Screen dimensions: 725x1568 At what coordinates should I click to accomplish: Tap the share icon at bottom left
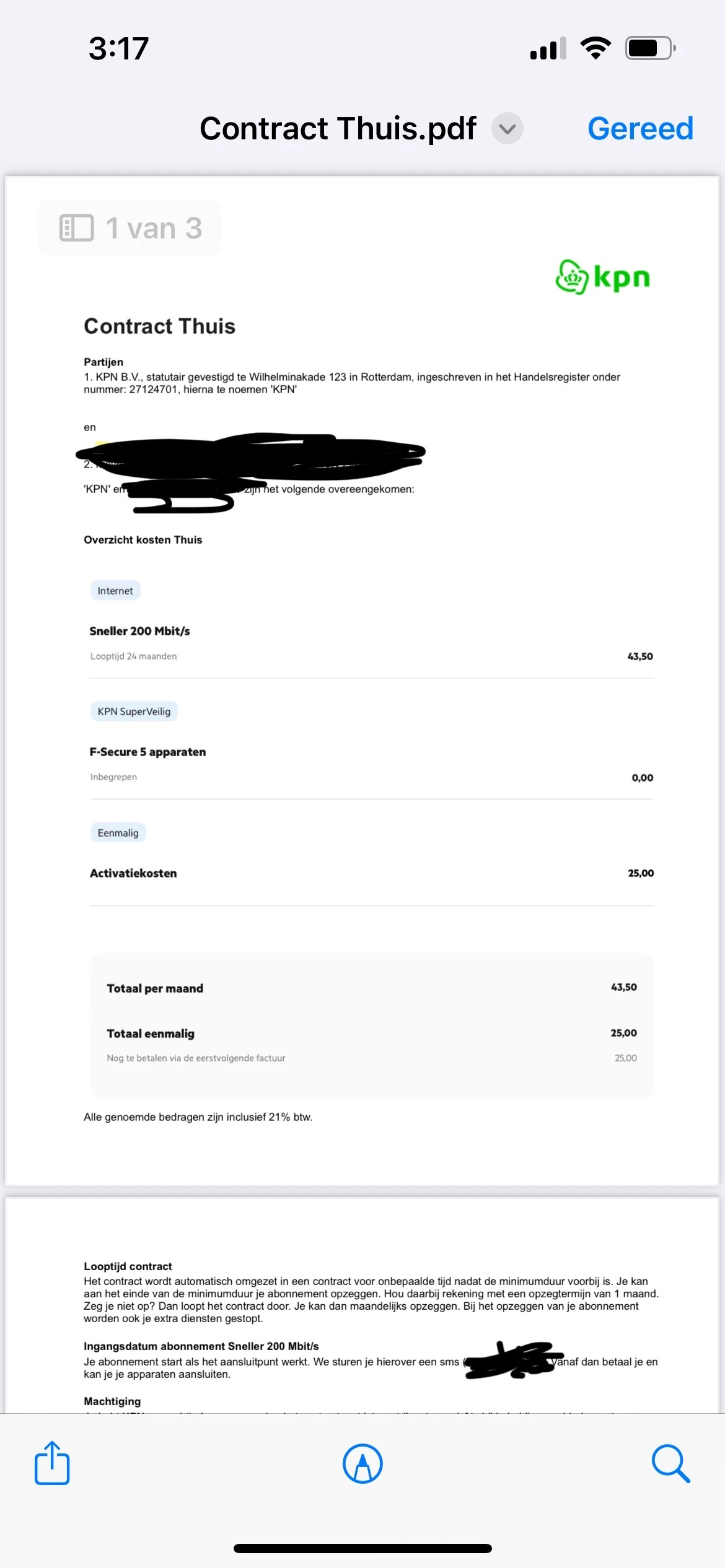52,1463
